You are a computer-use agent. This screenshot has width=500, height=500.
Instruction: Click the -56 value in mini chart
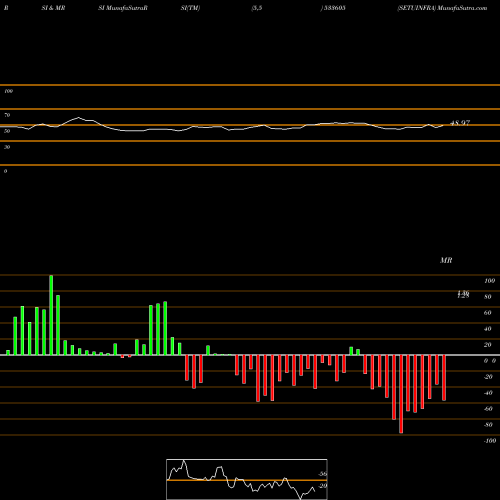[322, 474]
